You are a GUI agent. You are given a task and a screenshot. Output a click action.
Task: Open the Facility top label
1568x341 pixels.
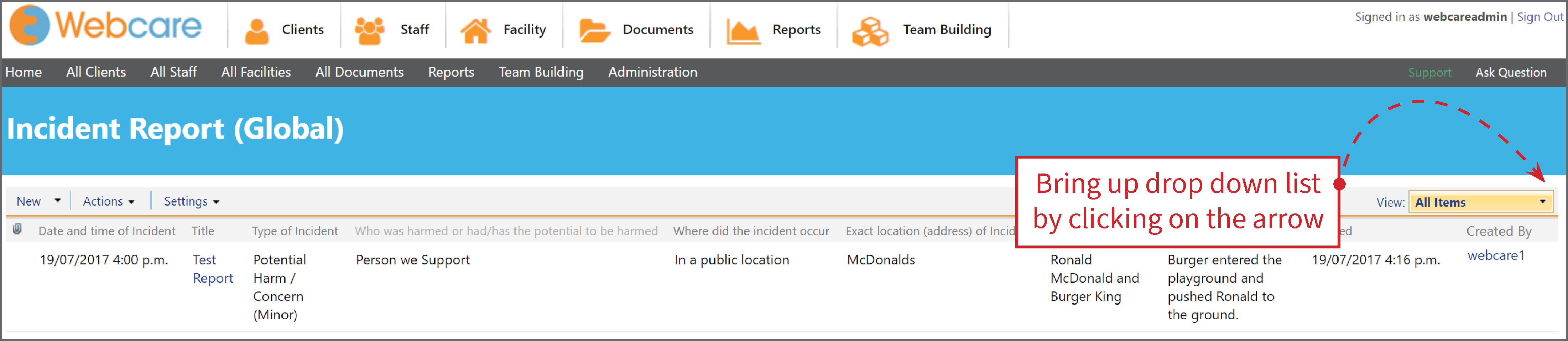click(525, 30)
